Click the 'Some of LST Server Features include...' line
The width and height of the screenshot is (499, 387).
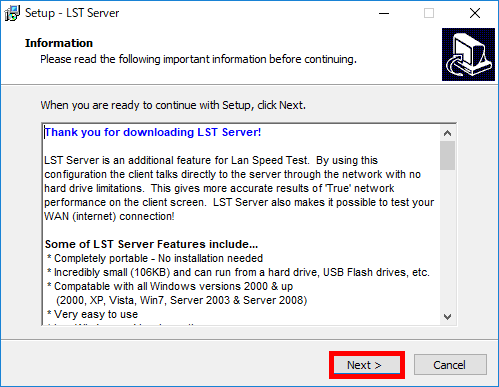coord(151,244)
